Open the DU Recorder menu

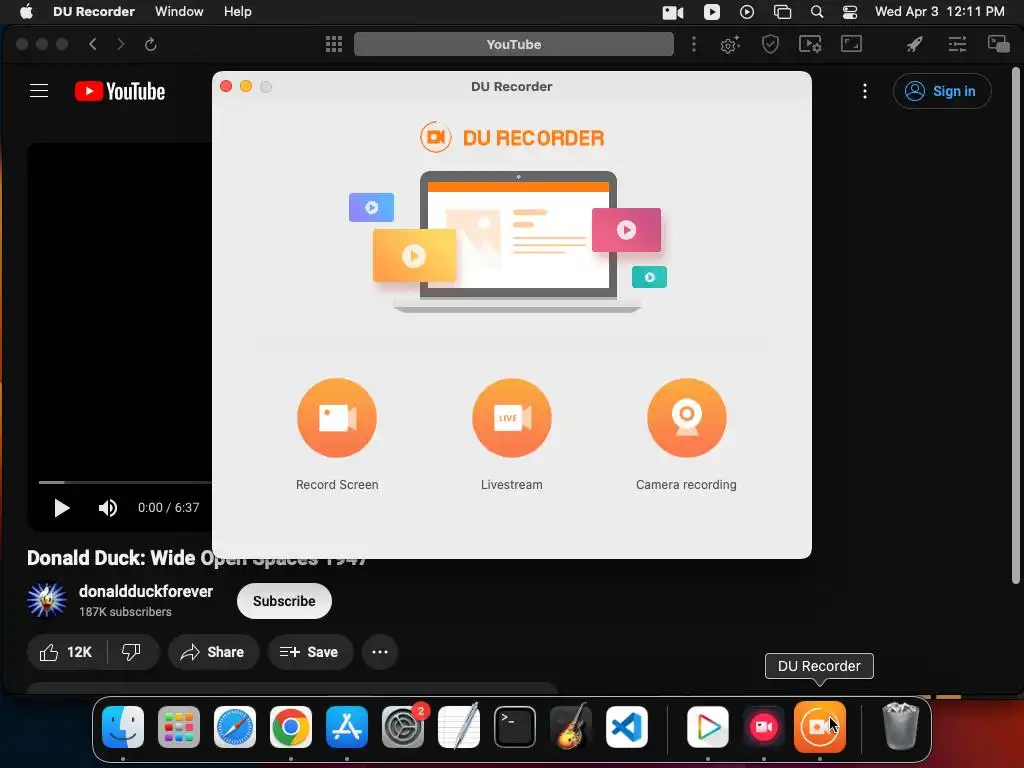point(94,12)
